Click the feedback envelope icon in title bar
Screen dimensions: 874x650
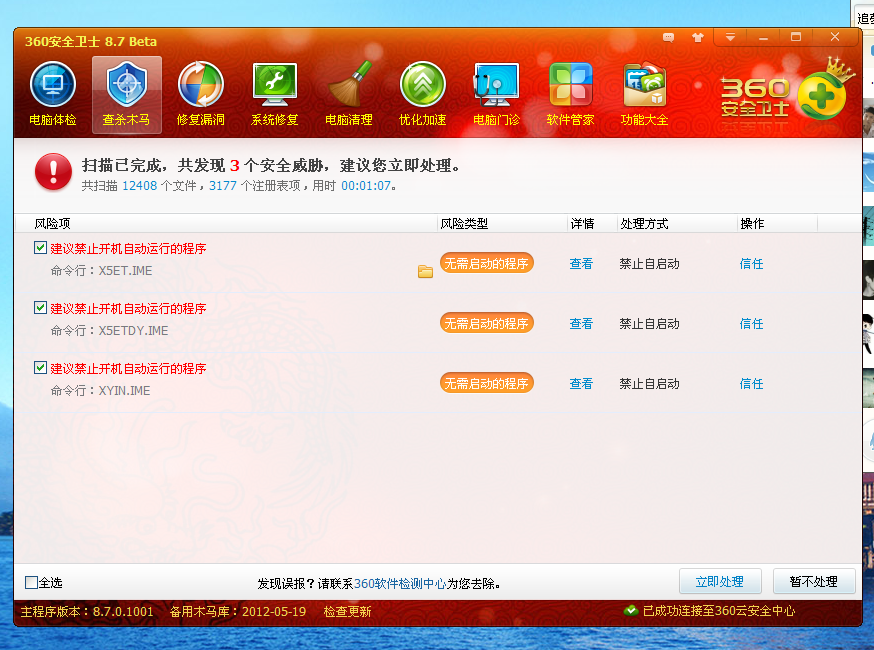668,37
